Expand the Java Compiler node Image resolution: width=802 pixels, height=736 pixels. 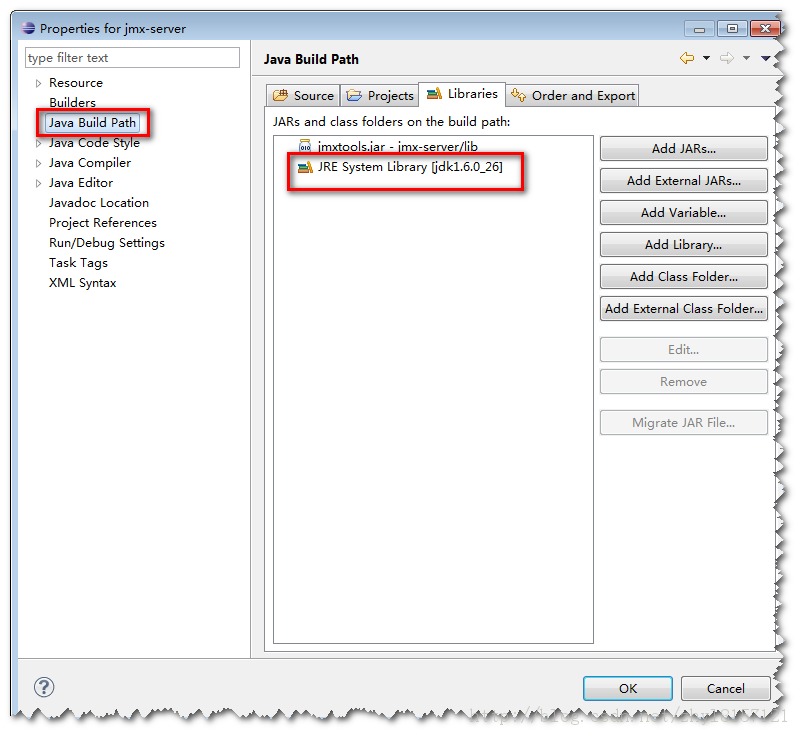point(38,164)
